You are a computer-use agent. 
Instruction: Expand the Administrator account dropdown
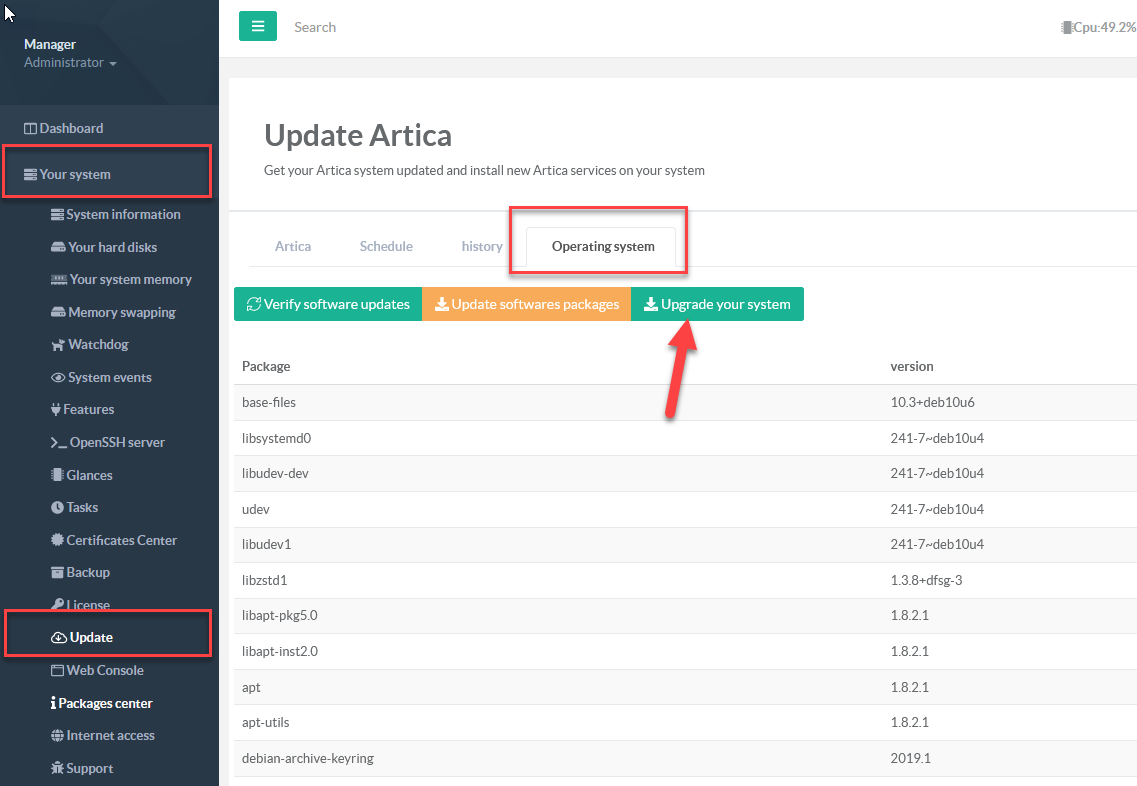pos(70,63)
